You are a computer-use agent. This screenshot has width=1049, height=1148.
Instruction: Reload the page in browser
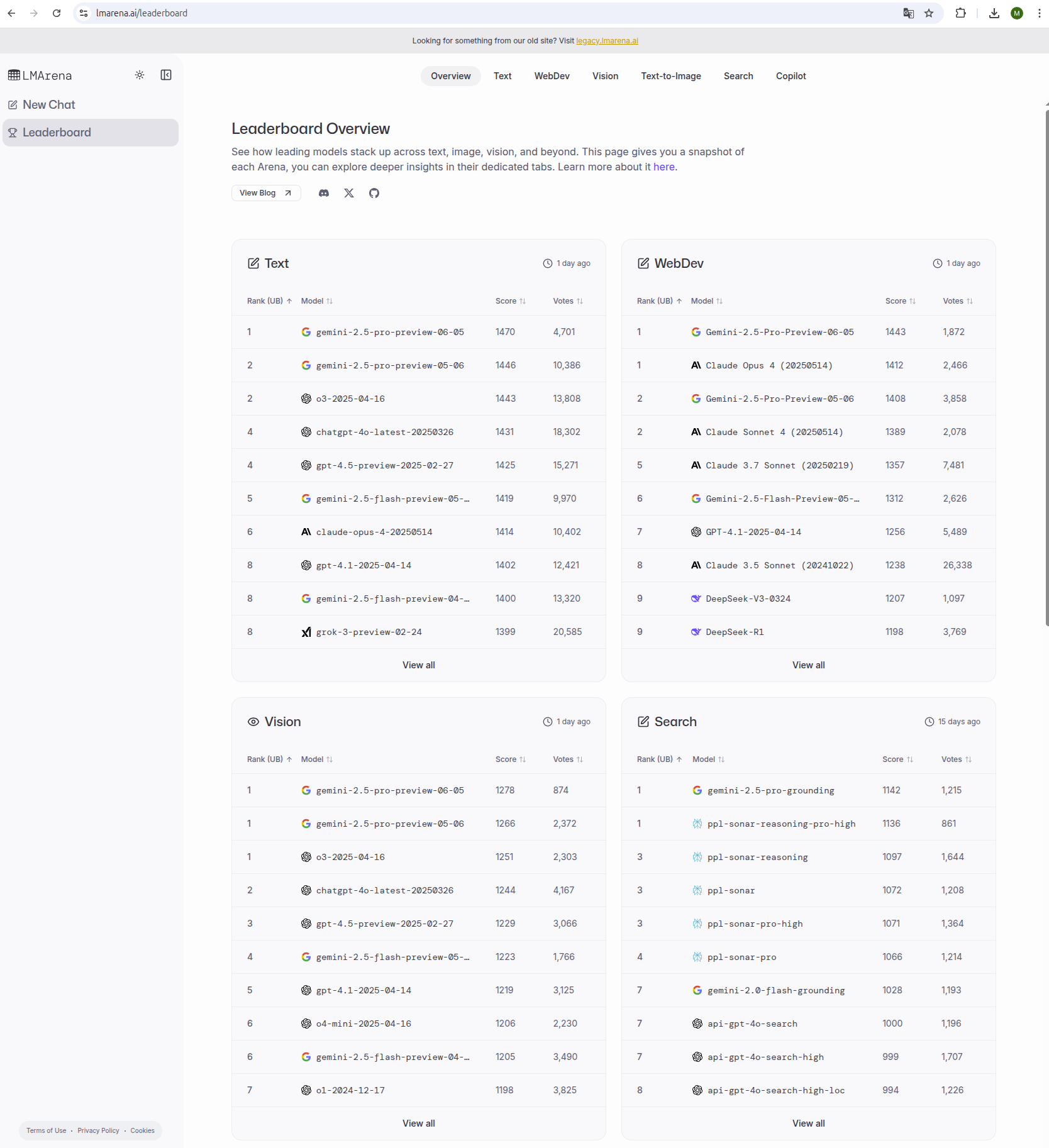(57, 13)
